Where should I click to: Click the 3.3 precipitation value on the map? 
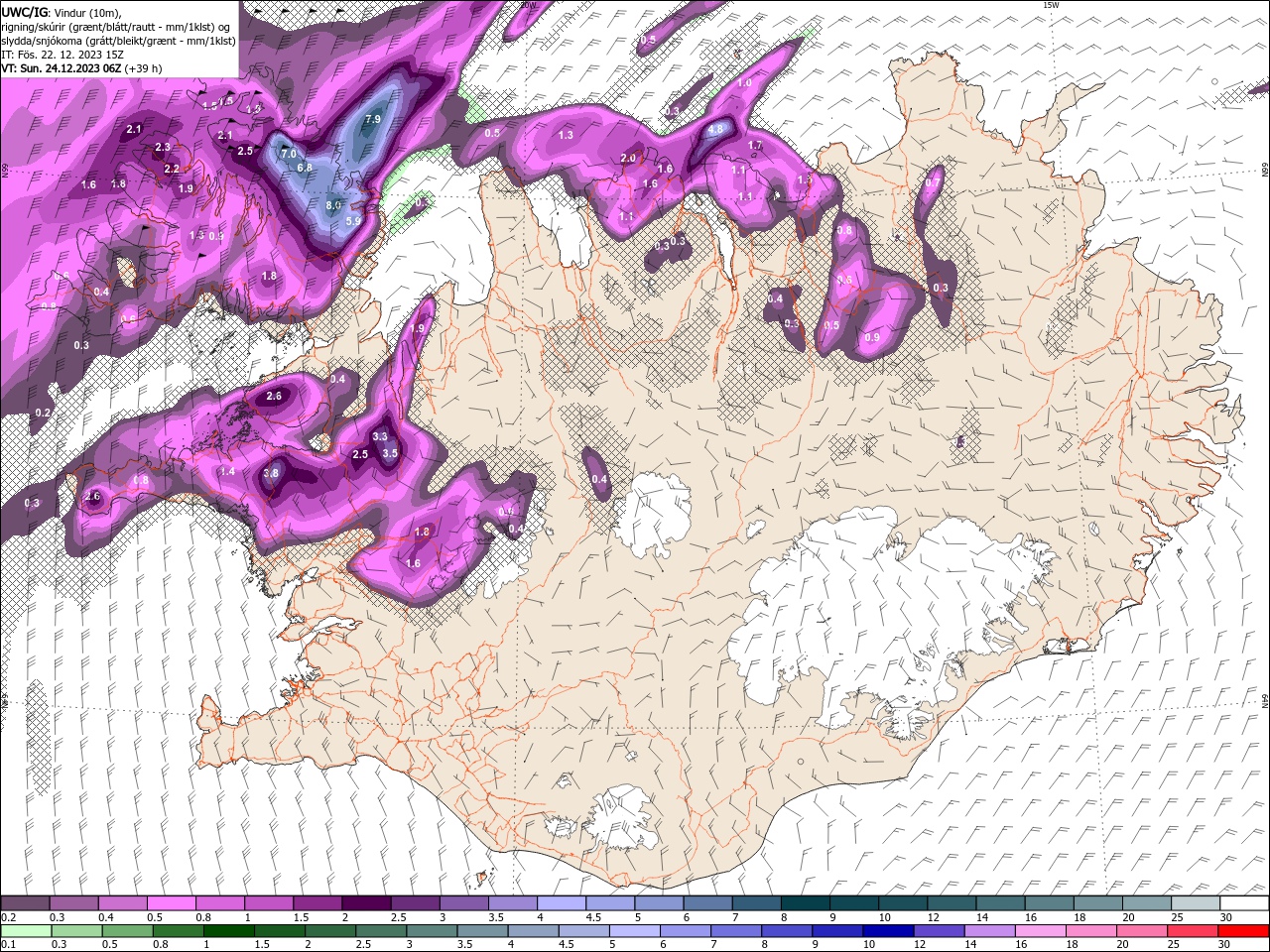[379, 436]
